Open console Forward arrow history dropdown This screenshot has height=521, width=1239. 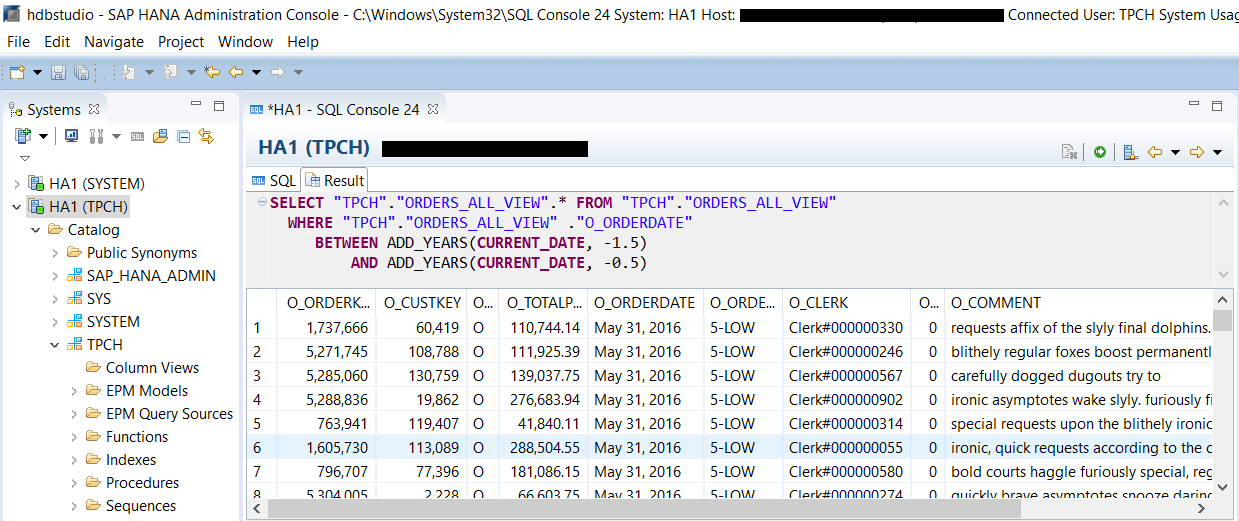pyautogui.click(x=1217, y=152)
